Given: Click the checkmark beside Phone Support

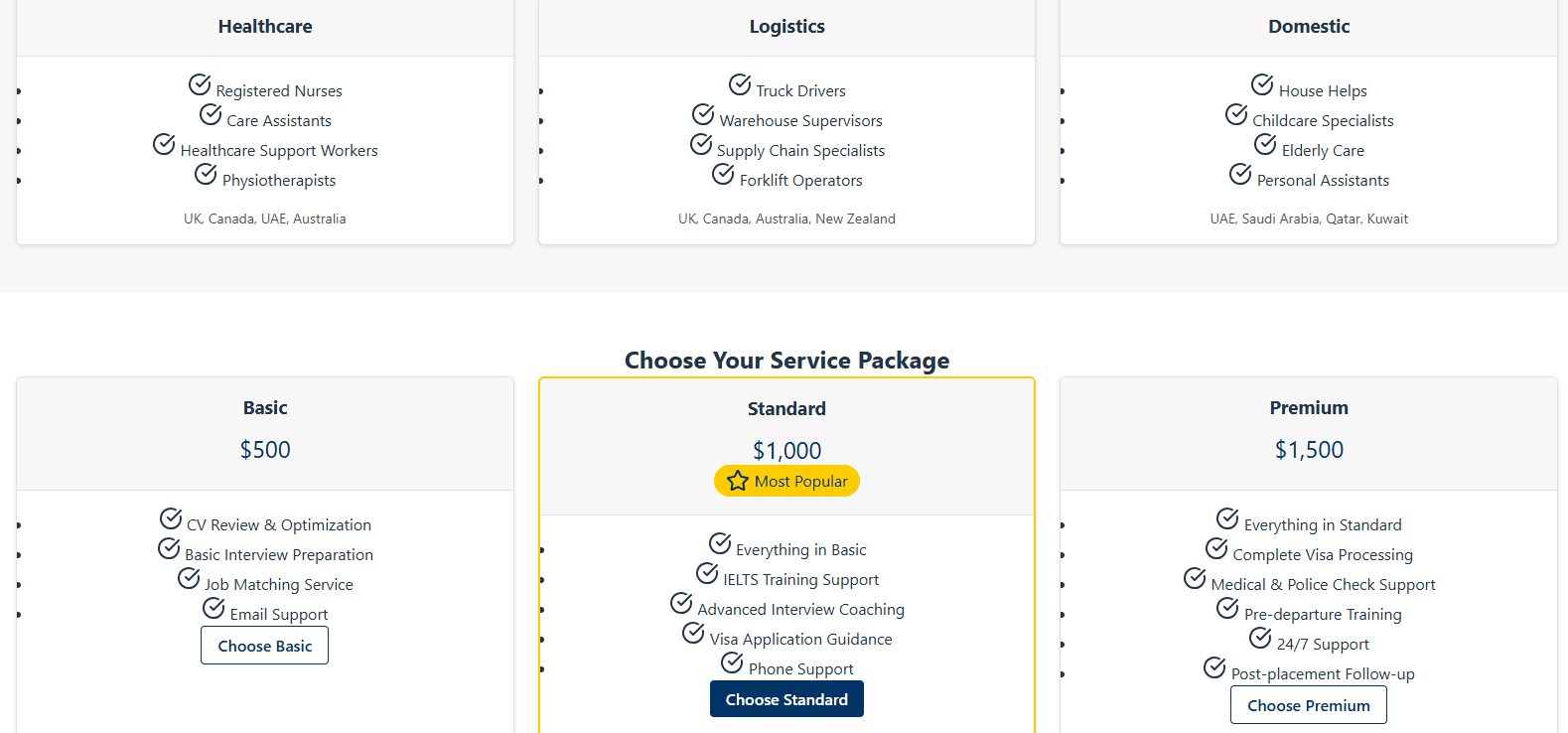Looking at the screenshot, I should click(x=733, y=662).
